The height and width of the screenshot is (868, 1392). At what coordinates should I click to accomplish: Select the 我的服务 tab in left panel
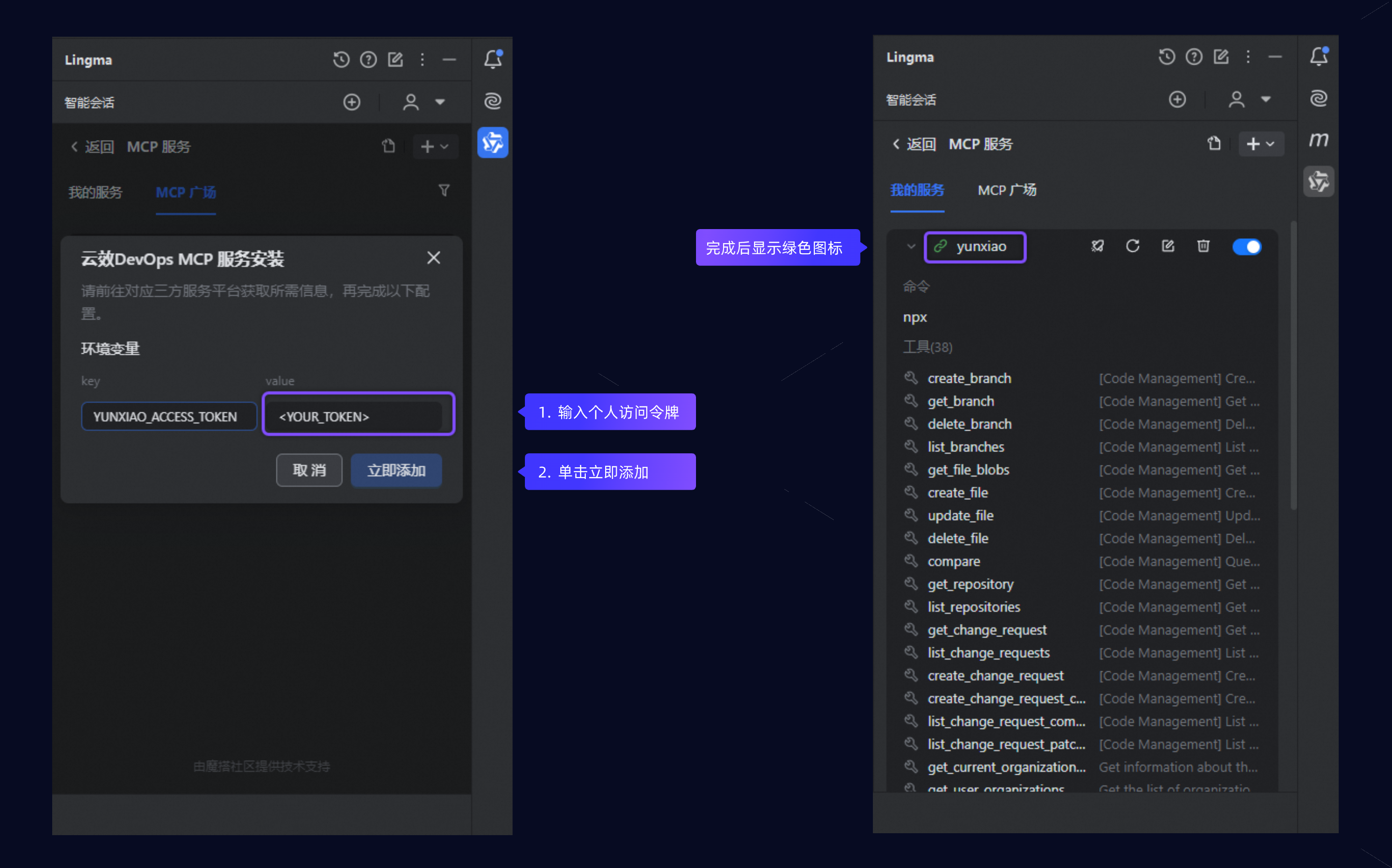[x=95, y=192]
